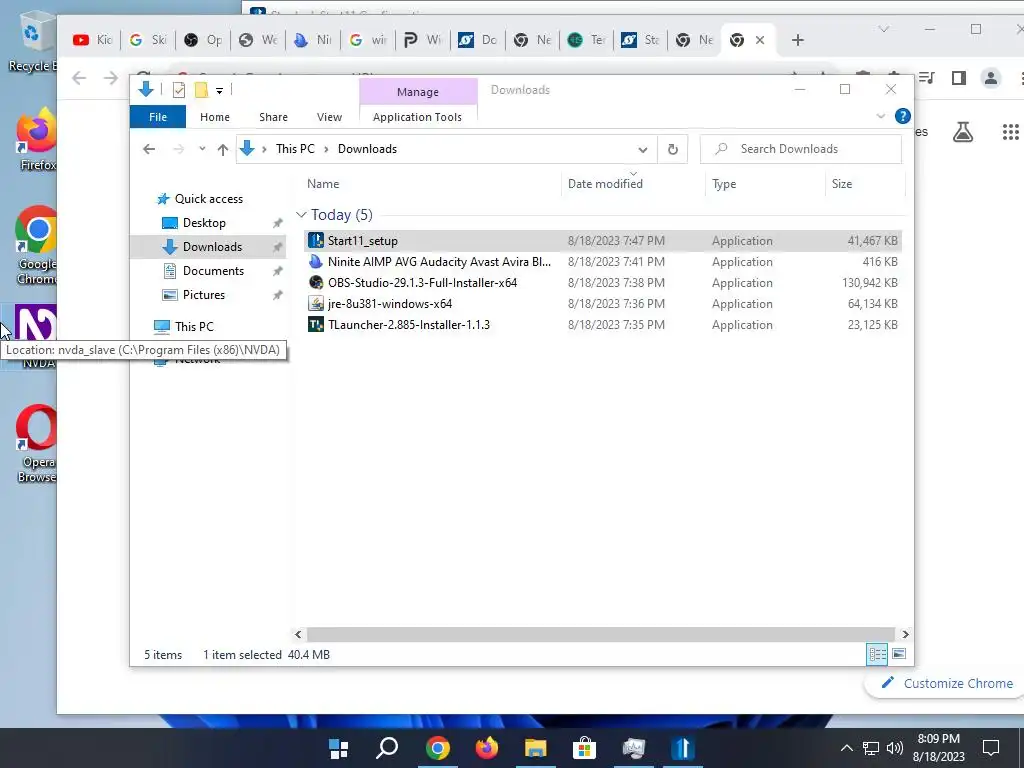Screen dimensions: 1024x768
Task: Open taskbar Search magnifier
Action: point(387,748)
